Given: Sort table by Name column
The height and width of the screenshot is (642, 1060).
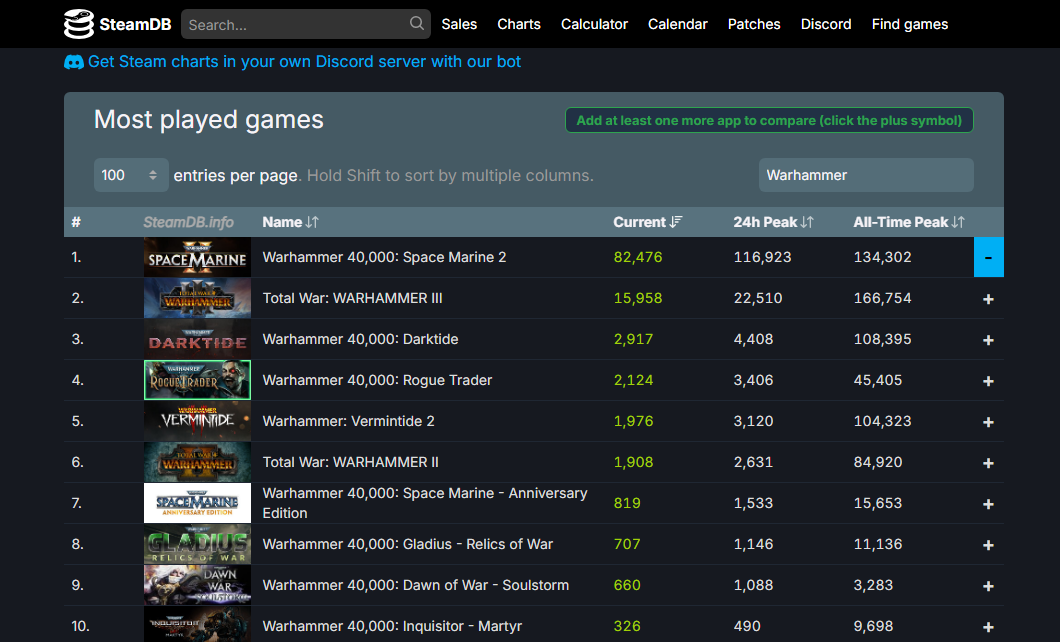Looking at the screenshot, I should (x=290, y=222).
